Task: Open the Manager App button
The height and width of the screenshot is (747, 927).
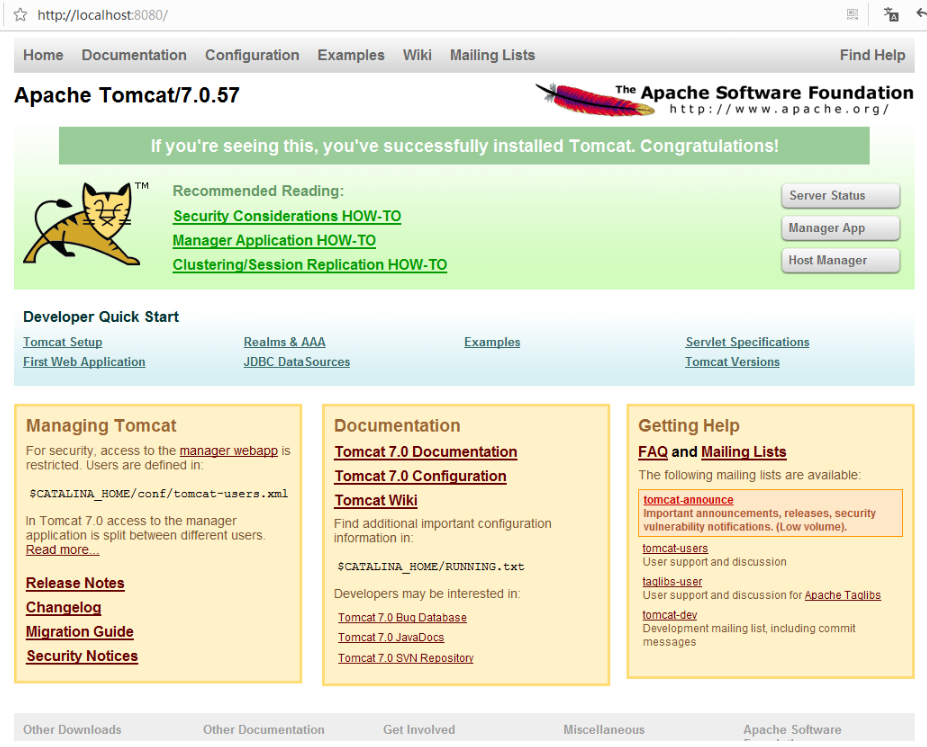Action: (840, 228)
